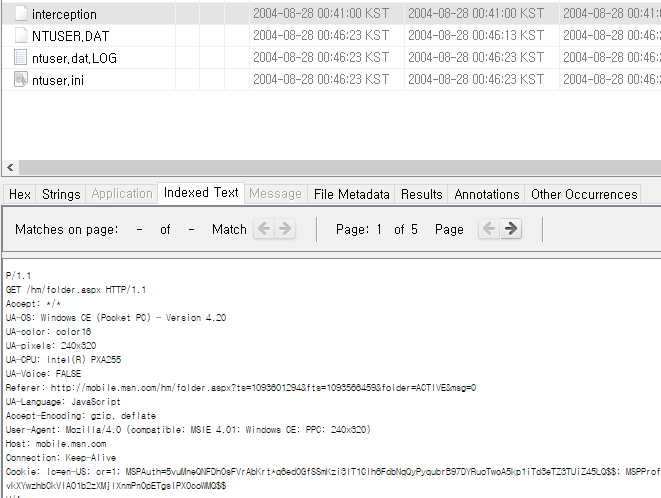Click ntuser.ini's second 00:46:23 timestamp

[x=476, y=79]
